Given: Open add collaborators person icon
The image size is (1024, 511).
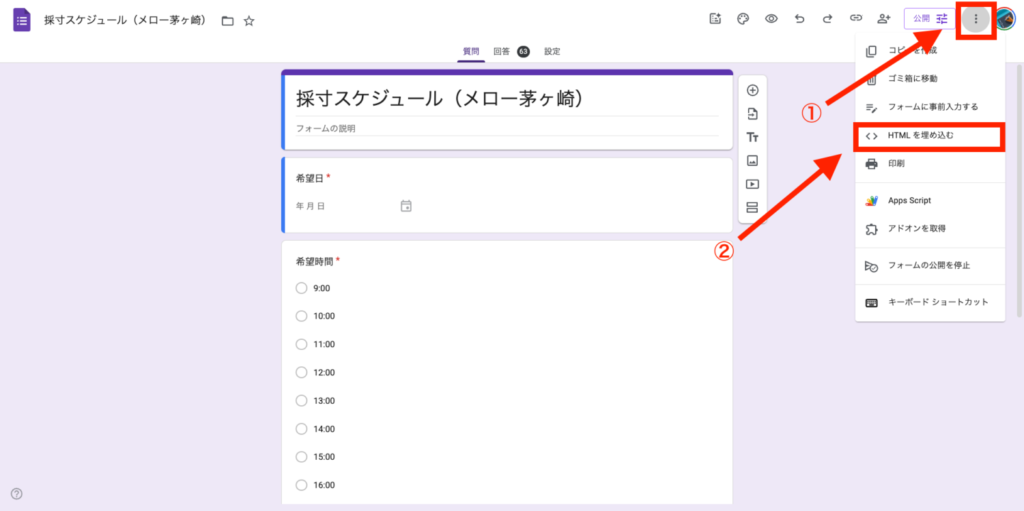Looking at the screenshot, I should pos(883,18).
